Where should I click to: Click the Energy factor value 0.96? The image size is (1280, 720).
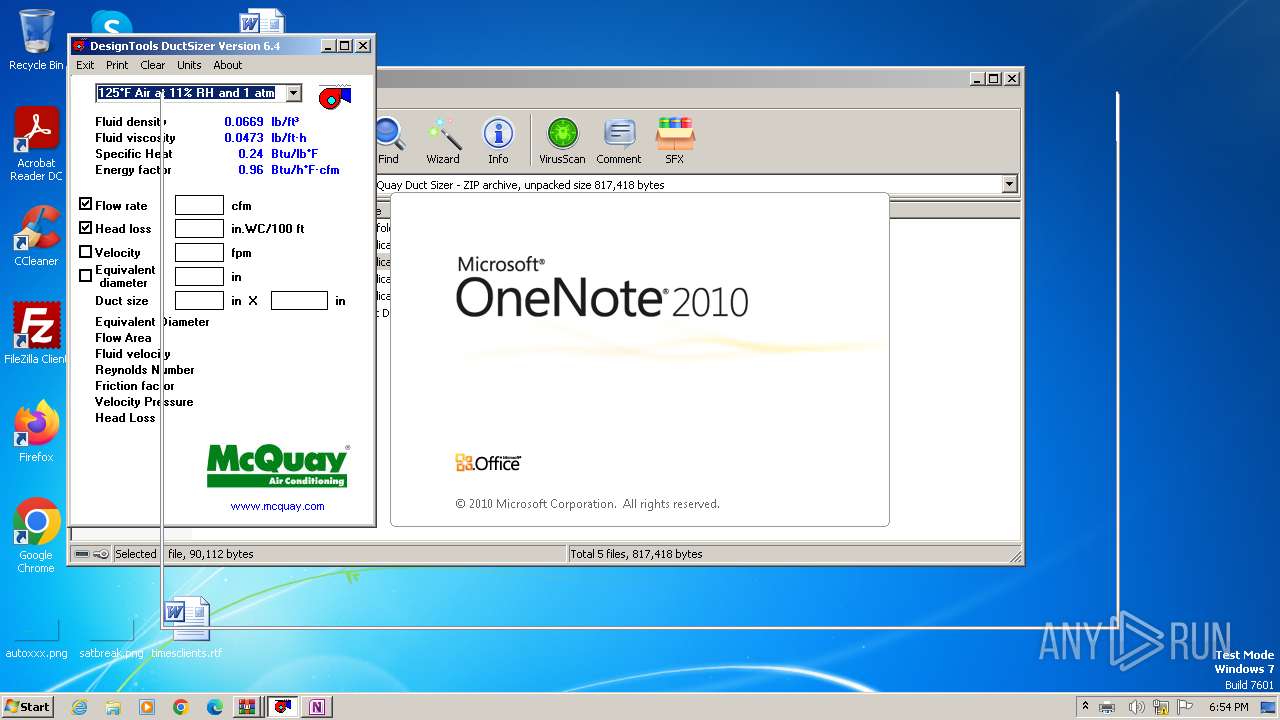(250, 170)
